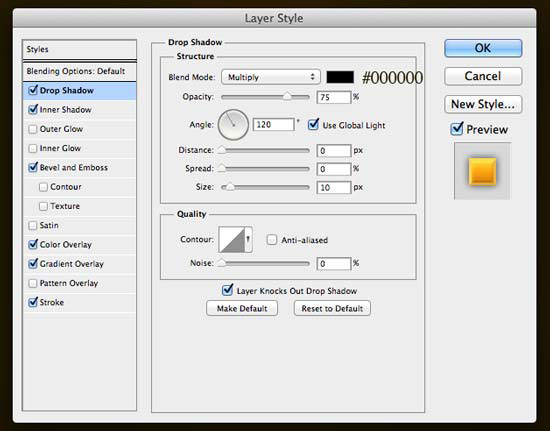Uncheck the Inner Shadow checkbox
Image resolution: width=550 pixels, height=431 pixels.
(33, 109)
